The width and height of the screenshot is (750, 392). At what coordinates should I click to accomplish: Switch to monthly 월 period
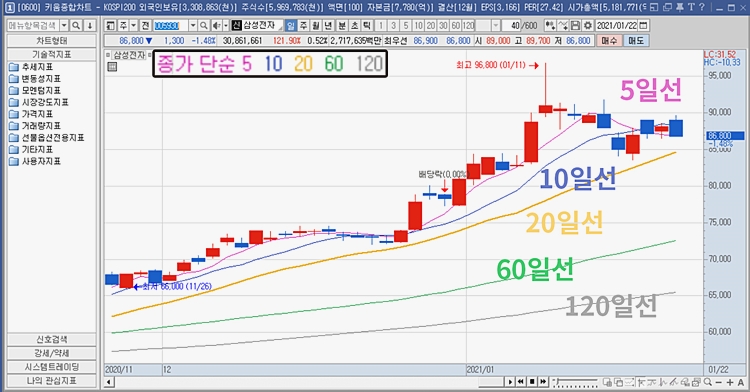tap(316, 25)
